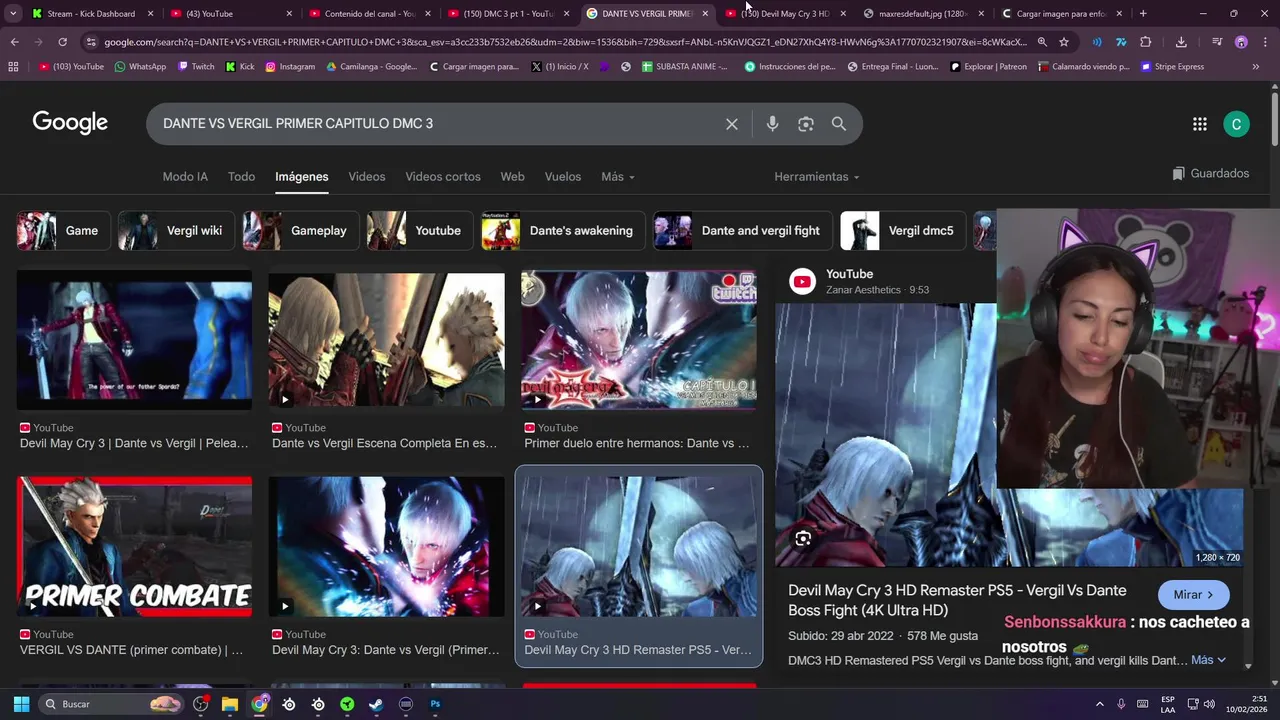Open a new browser tab

(1143, 14)
